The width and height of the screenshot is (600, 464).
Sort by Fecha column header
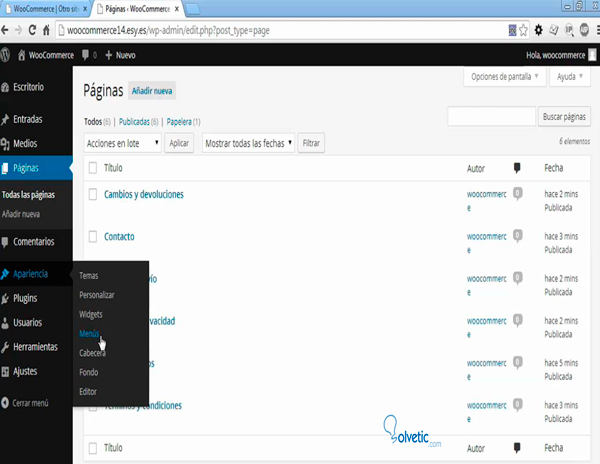click(554, 168)
